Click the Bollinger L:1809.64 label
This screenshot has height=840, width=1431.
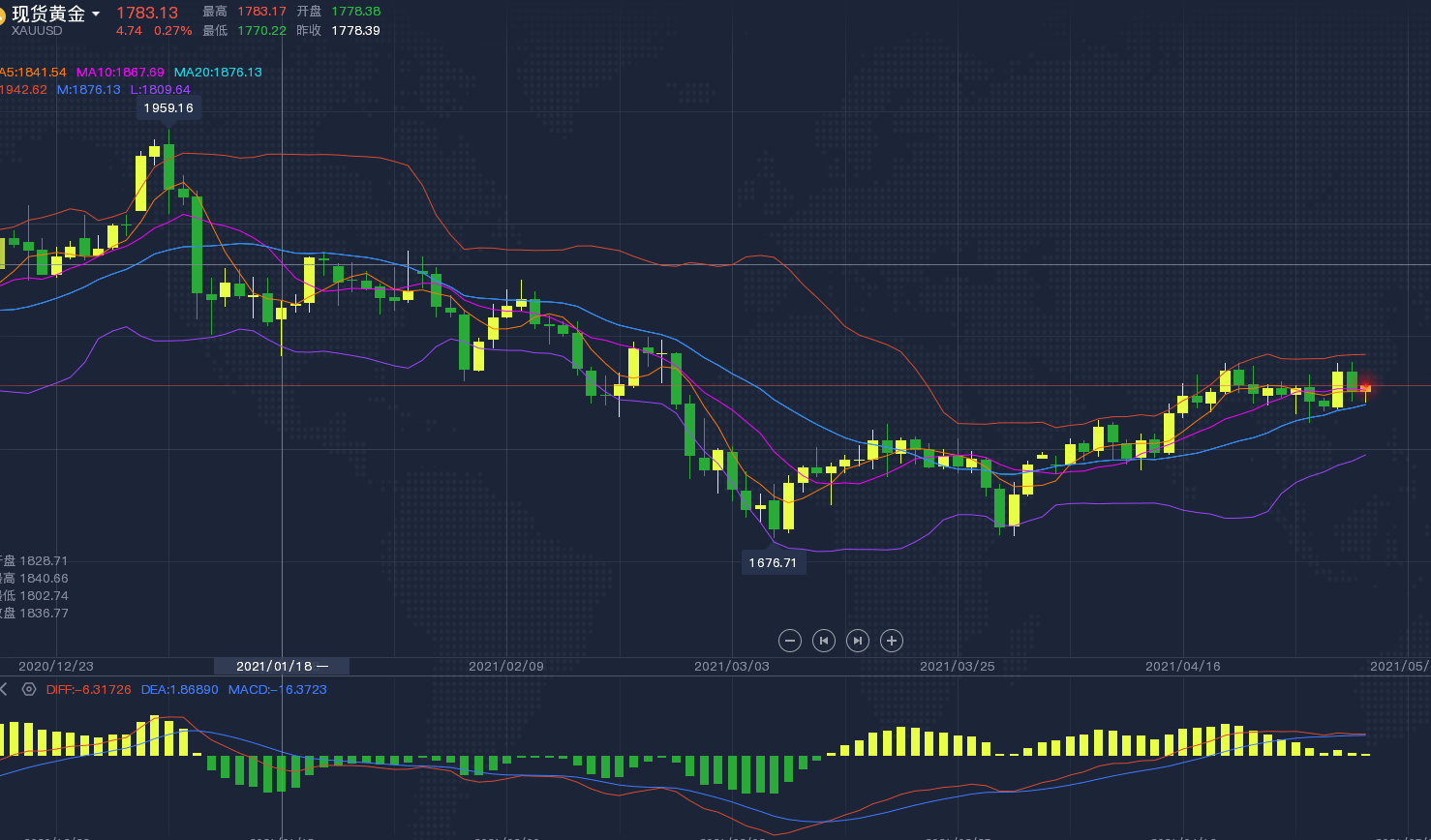(161, 90)
